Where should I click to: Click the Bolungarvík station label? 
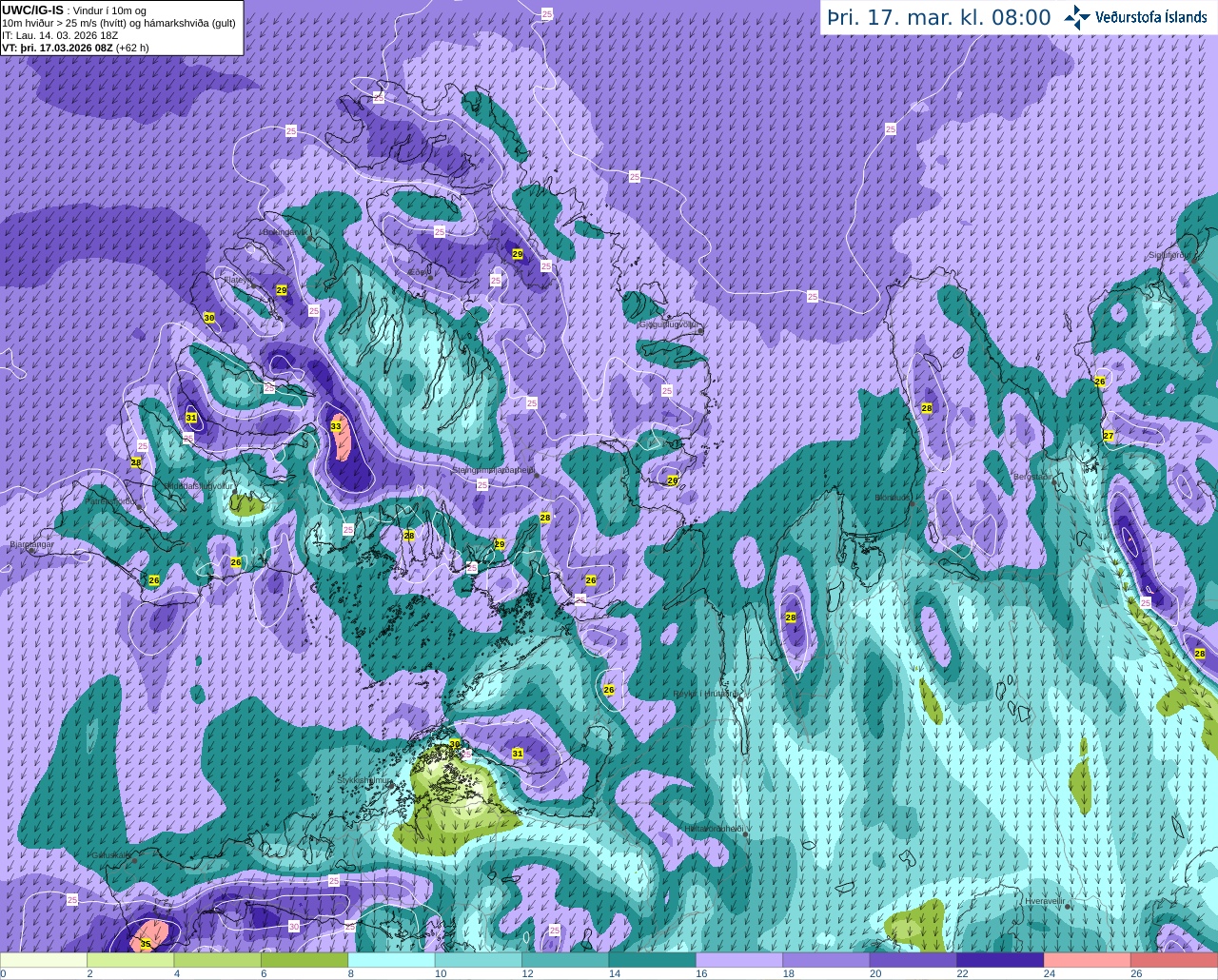click(284, 231)
